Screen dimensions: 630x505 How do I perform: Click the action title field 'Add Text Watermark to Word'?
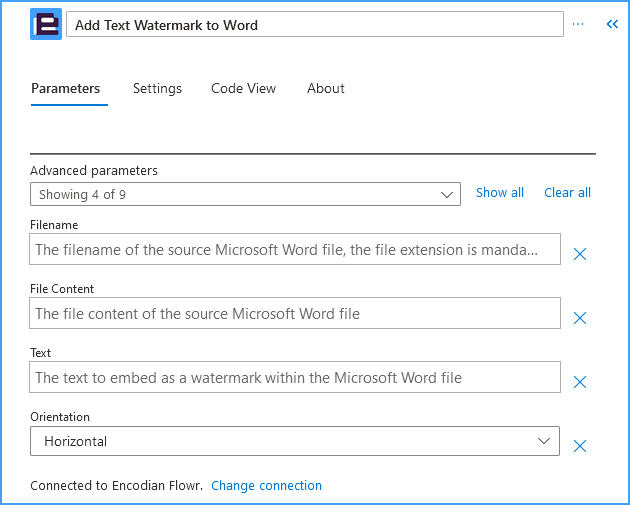click(315, 25)
